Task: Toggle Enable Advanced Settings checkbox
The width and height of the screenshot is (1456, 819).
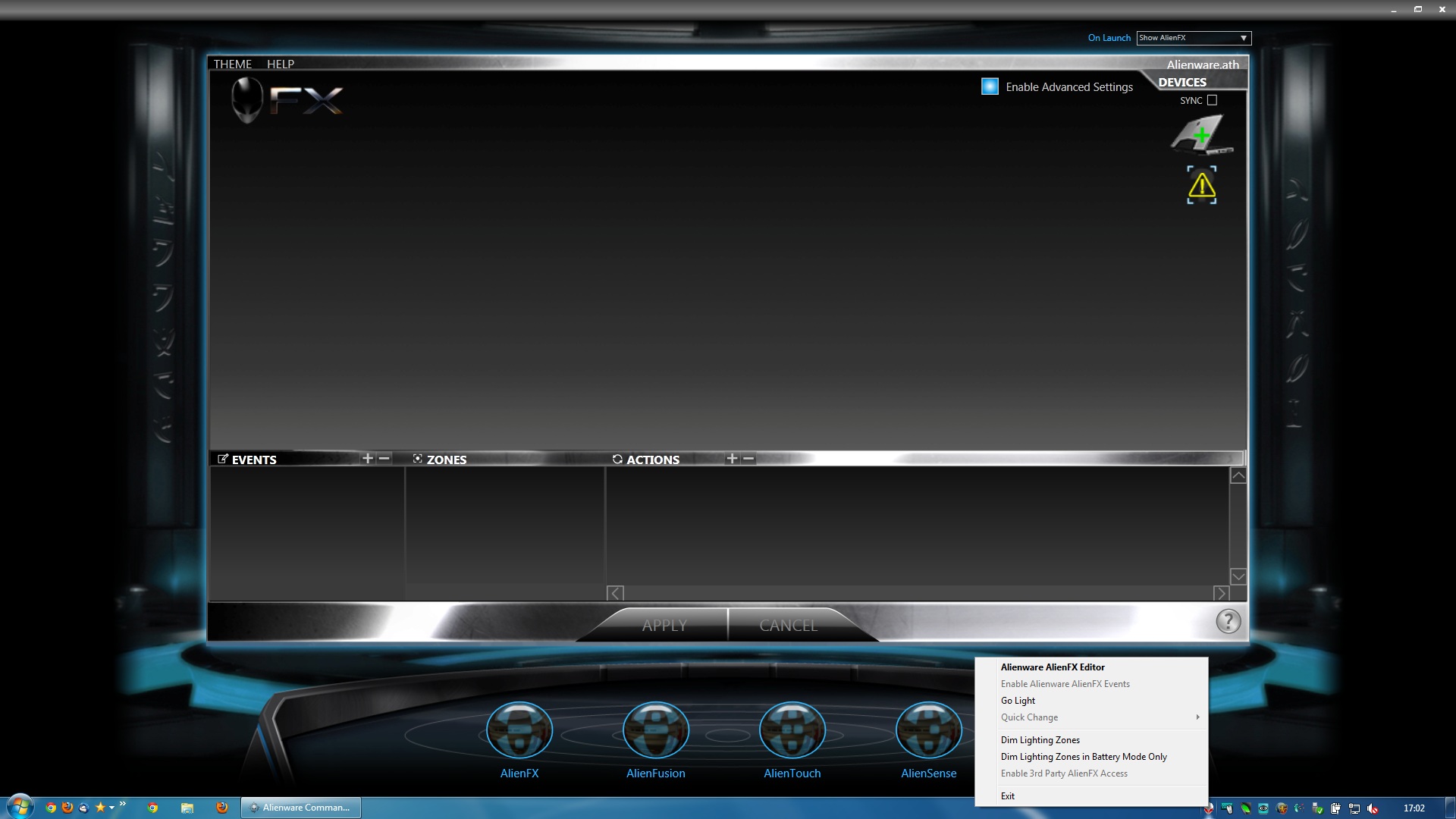Action: pyautogui.click(x=990, y=86)
